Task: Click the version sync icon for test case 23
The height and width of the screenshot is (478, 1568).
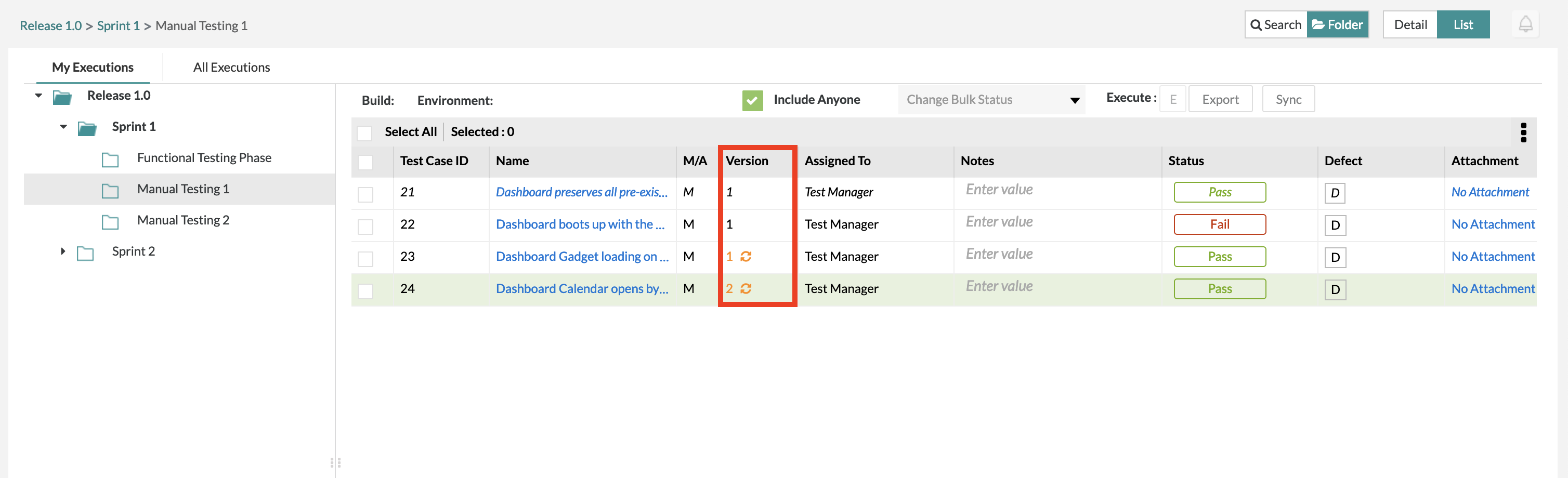Action: pos(746,257)
